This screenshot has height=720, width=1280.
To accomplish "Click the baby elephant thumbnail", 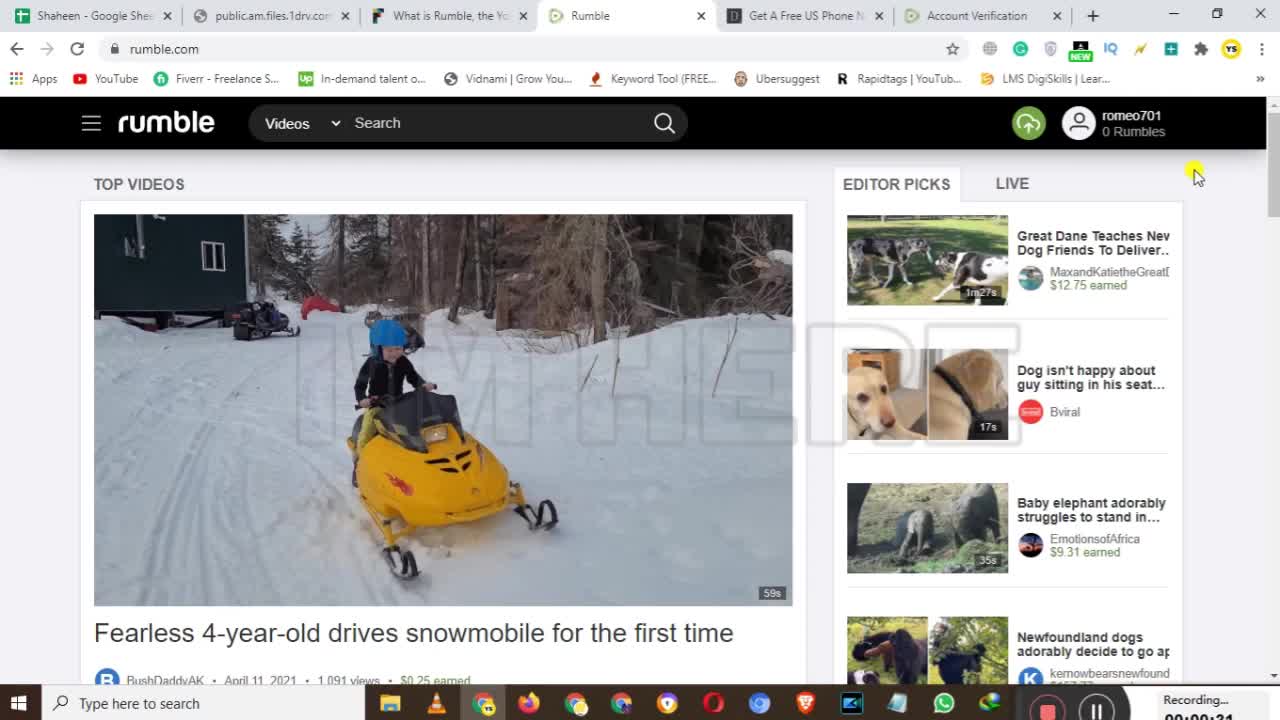I will pyautogui.click(x=927, y=528).
